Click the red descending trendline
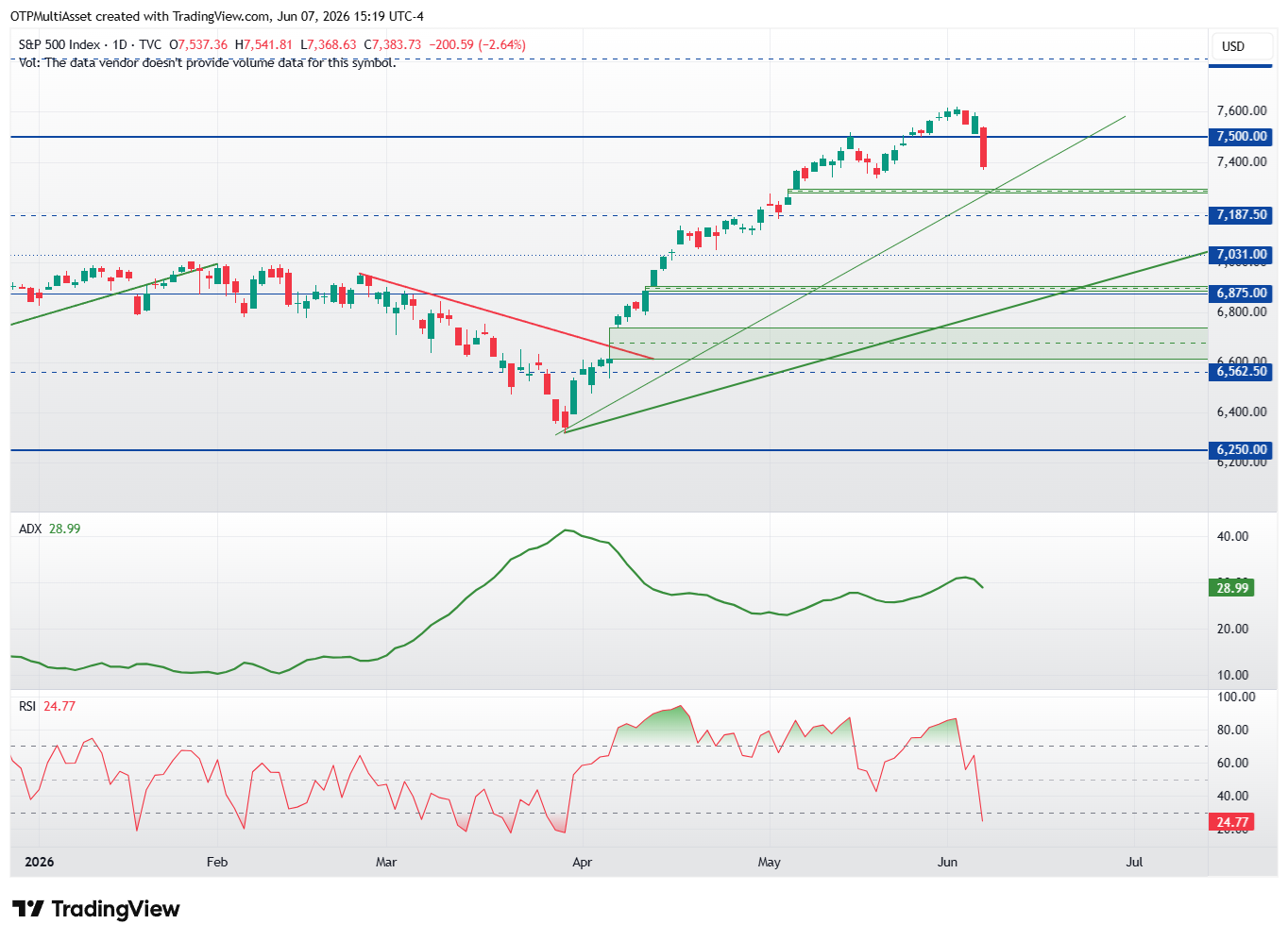 (506, 316)
